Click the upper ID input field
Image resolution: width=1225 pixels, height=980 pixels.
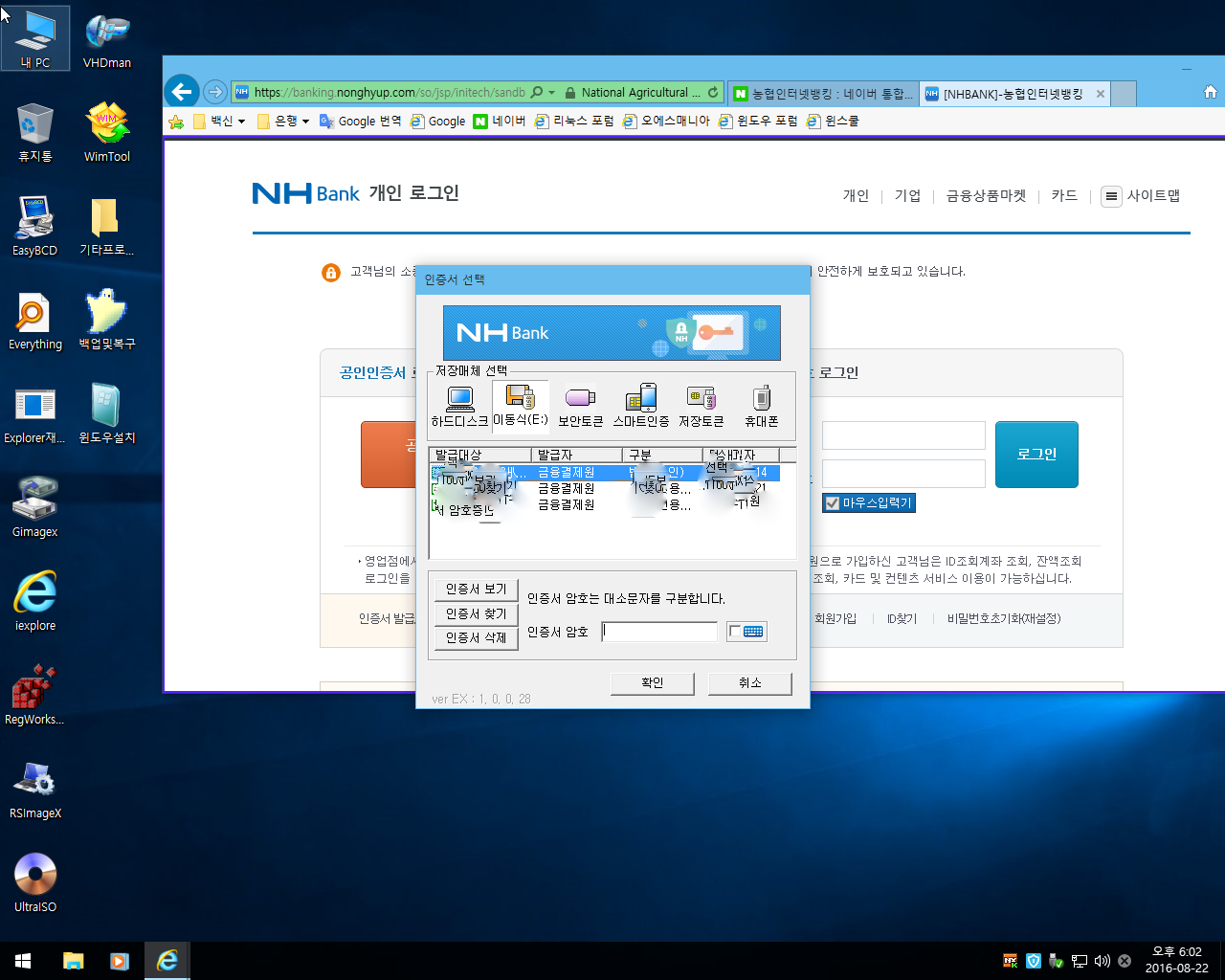tap(903, 435)
